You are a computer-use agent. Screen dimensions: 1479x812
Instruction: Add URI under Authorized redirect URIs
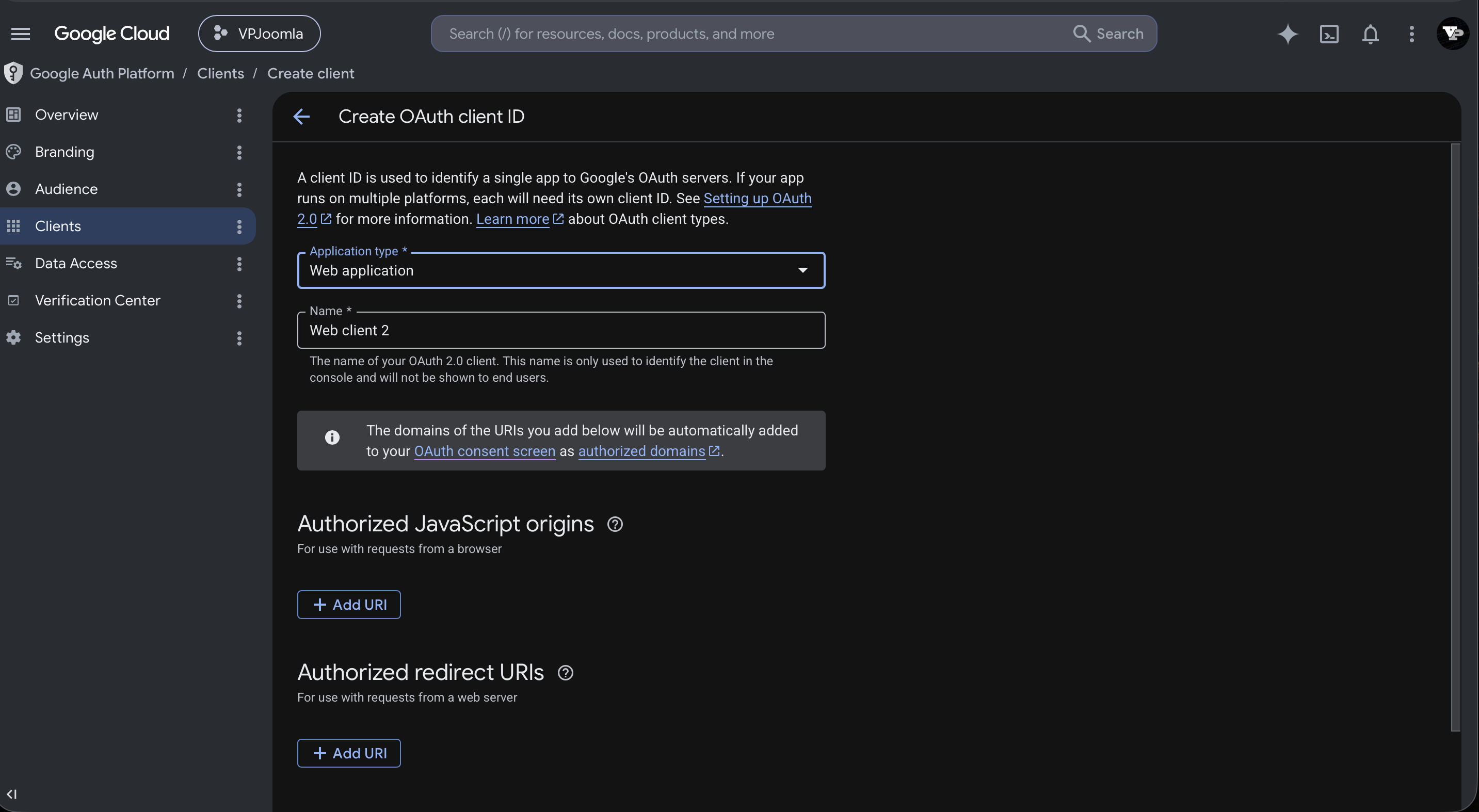click(348, 754)
